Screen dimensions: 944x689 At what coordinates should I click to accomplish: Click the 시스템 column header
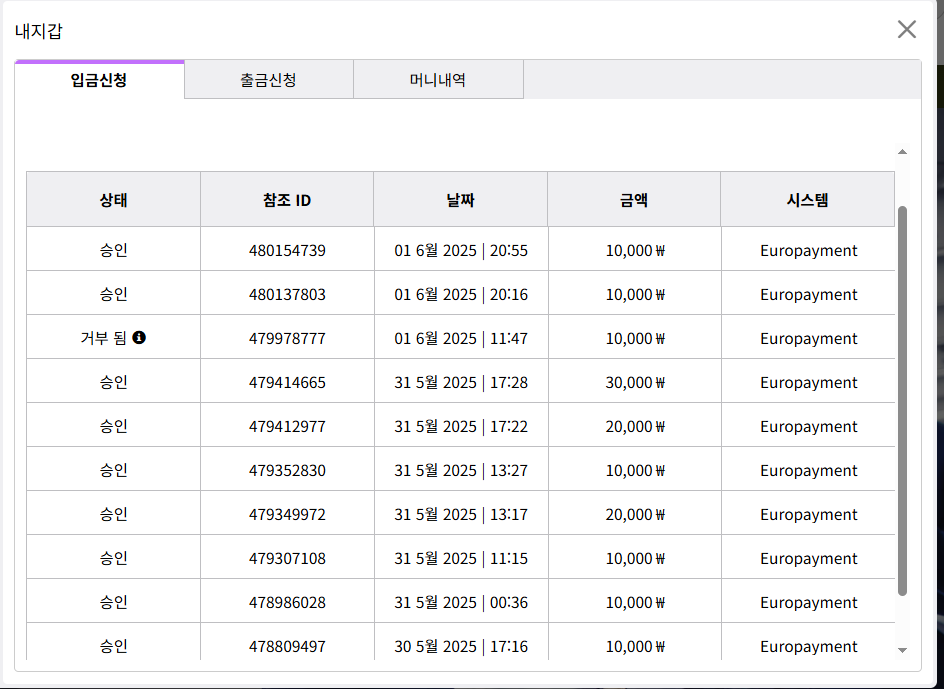tap(807, 200)
